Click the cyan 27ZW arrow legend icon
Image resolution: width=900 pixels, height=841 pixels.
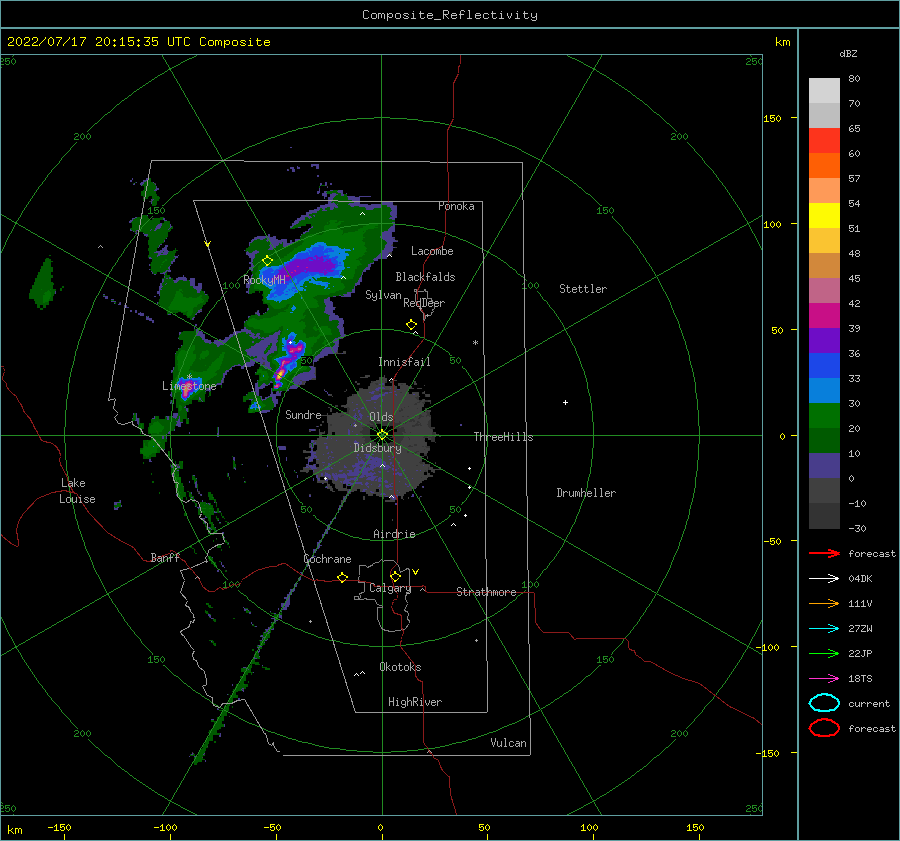(824, 629)
